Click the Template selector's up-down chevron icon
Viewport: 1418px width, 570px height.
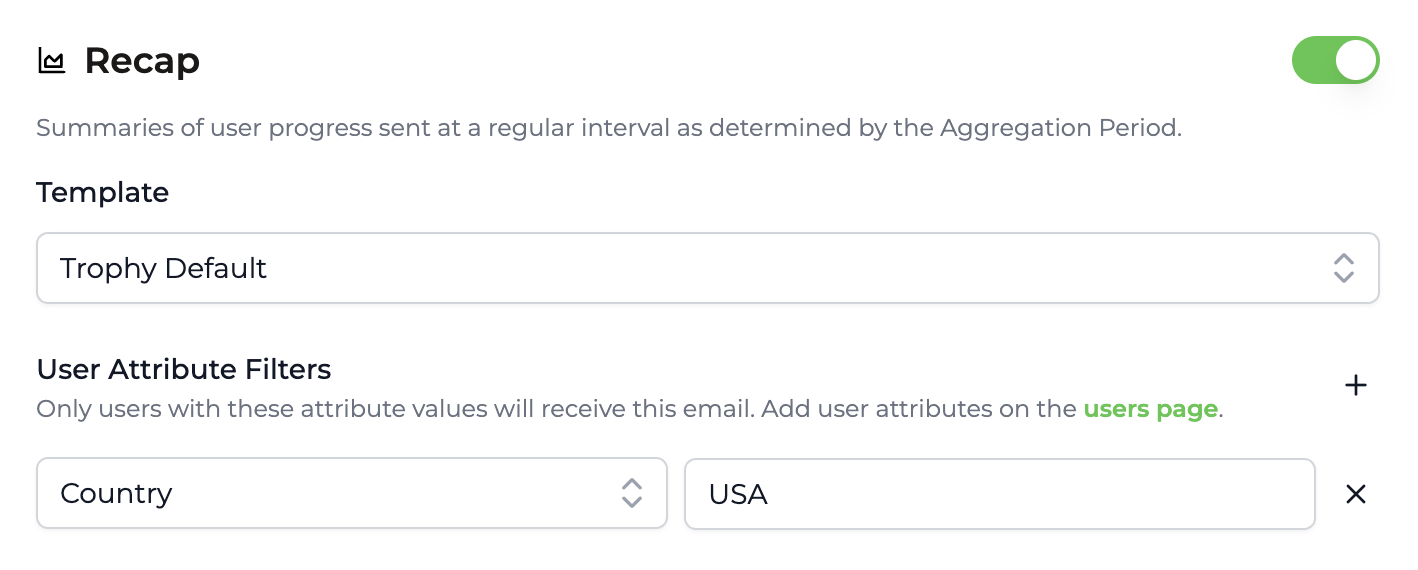[1343, 268]
